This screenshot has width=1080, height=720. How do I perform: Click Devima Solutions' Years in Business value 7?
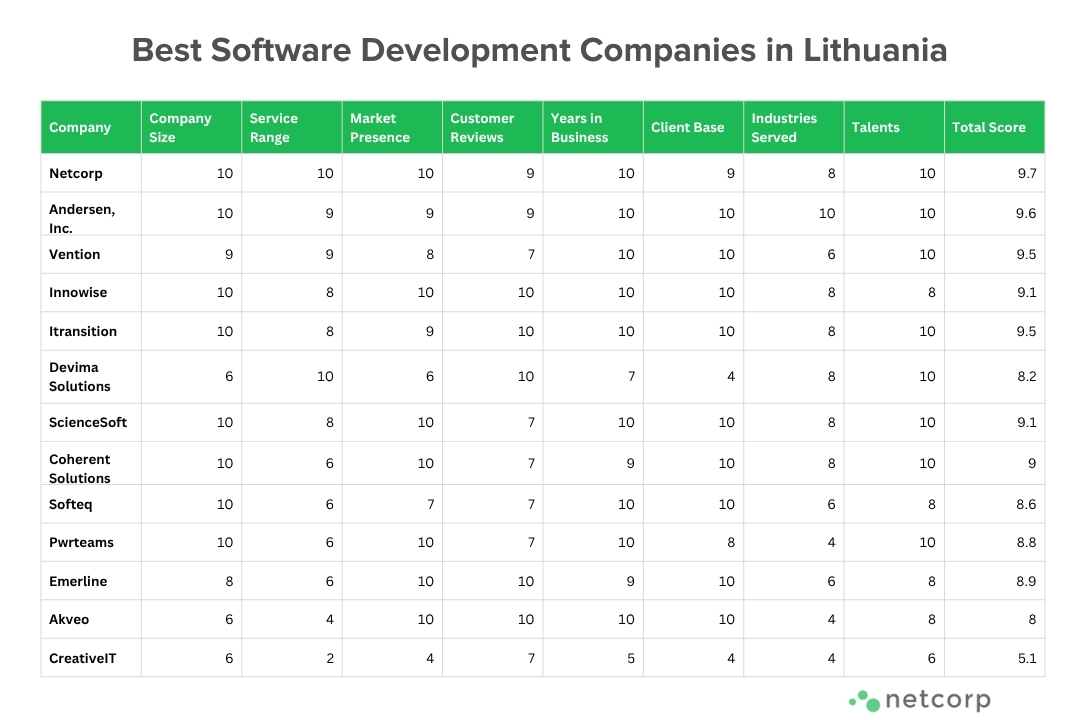631,376
